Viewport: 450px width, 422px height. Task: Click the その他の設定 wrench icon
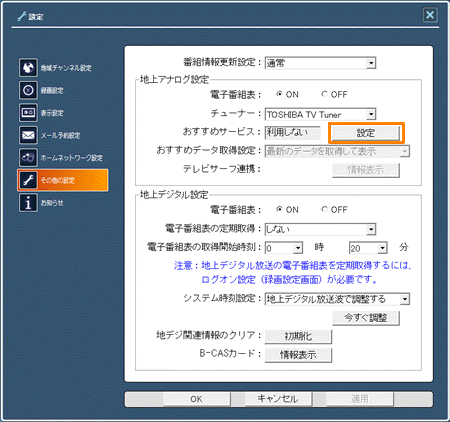click(x=28, y=180)
